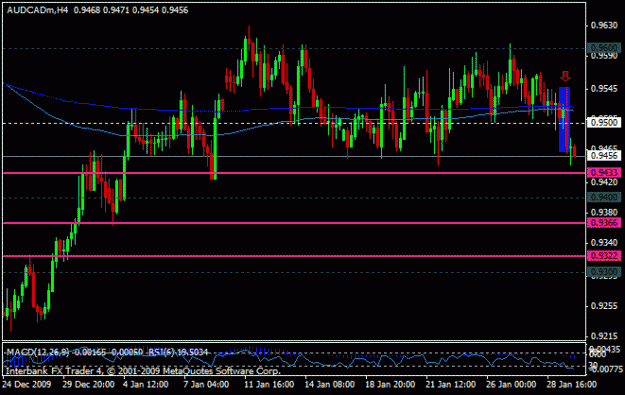Viewport: 625px width, 395px height.
Task: Click the -0.00775 indicator scale value
Action: coord(605,369)
